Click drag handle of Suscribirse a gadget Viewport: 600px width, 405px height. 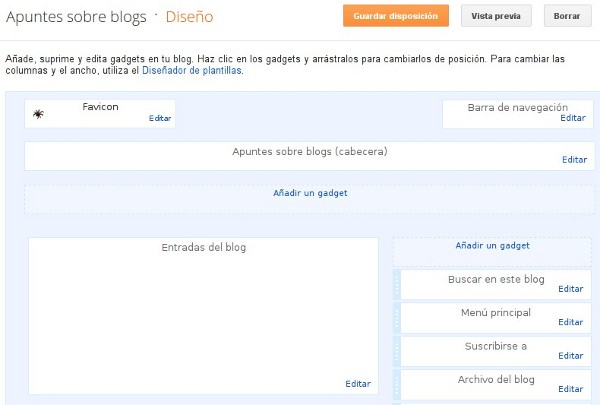tap(398, 351)
